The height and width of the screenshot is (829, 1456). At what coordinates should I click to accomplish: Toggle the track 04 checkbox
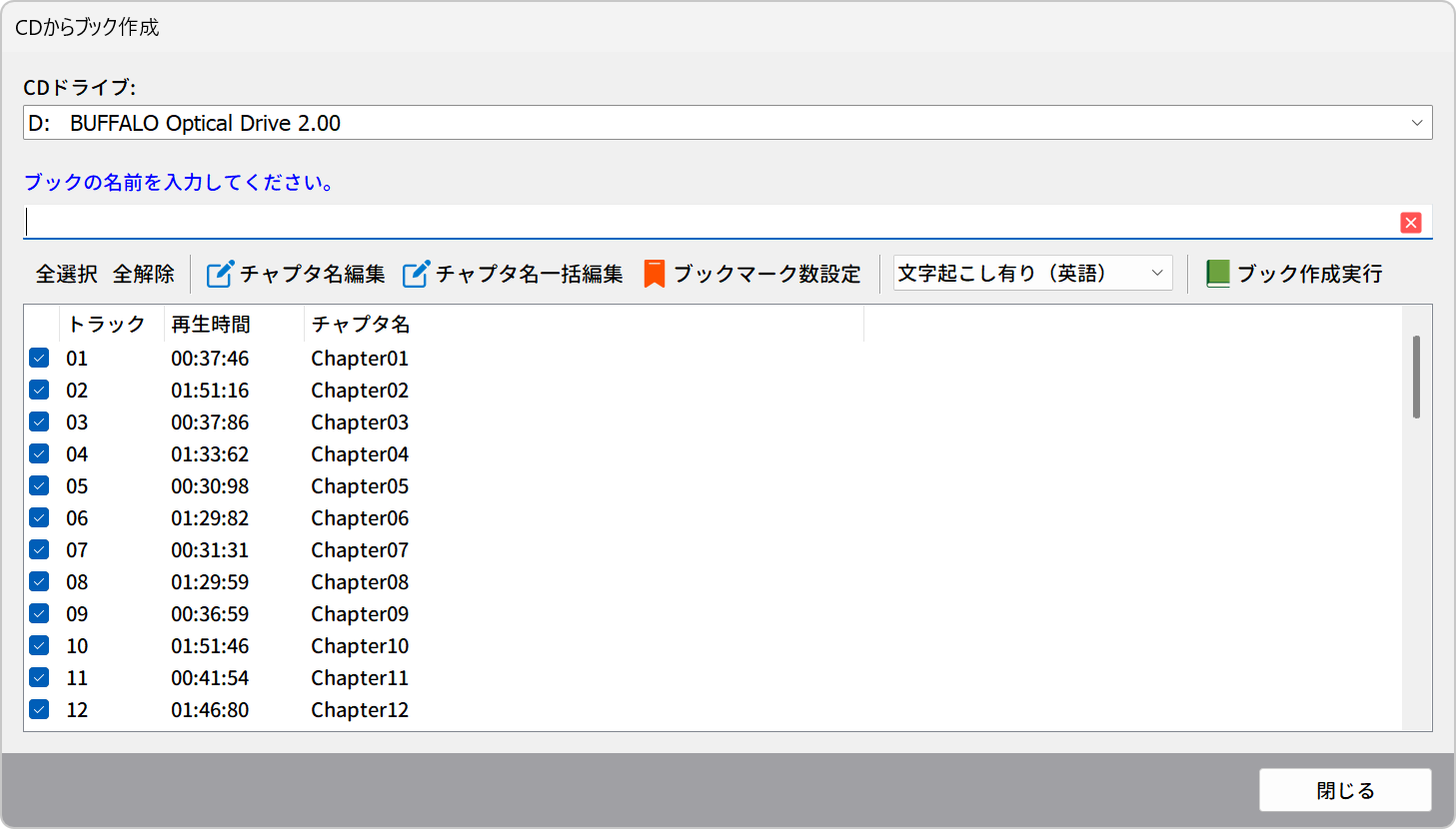[39, 453]
